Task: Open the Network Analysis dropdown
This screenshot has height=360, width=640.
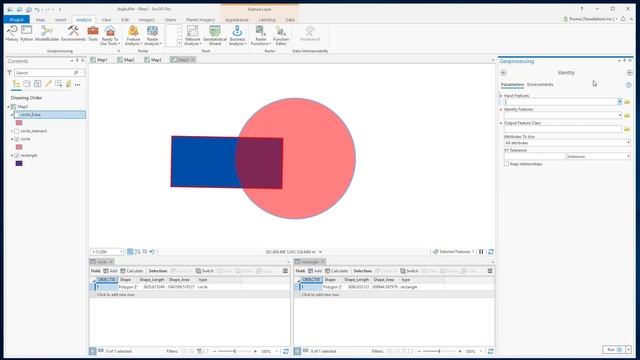Action: coord(192,35)
